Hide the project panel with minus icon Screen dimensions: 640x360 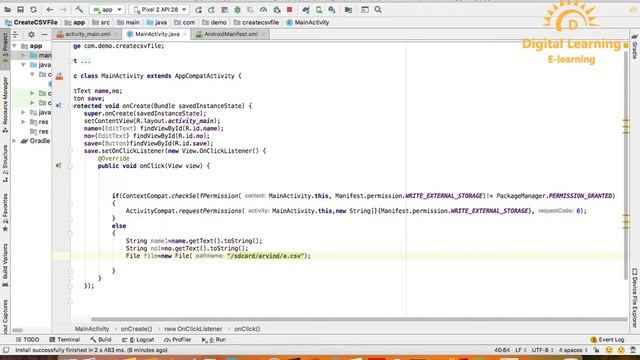tap(44, 35)
